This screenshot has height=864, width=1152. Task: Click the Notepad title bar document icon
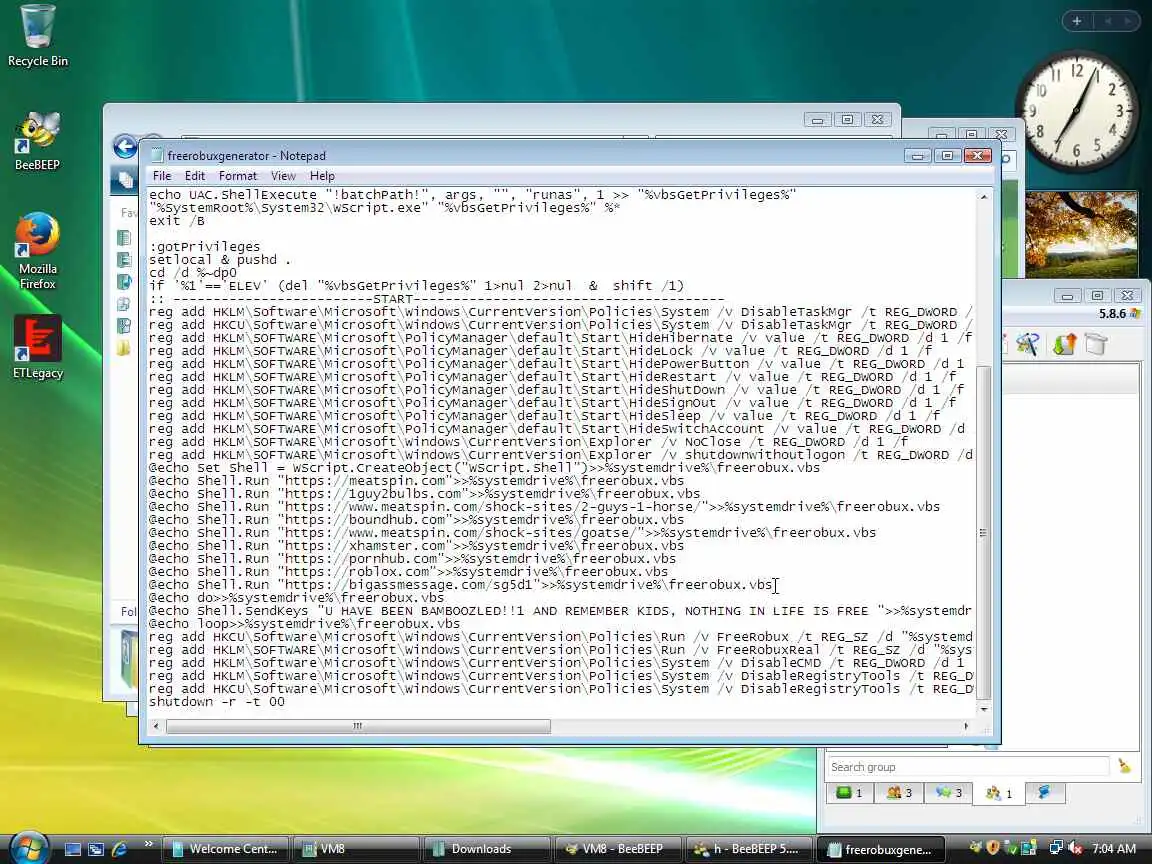[x=156, y=155]
